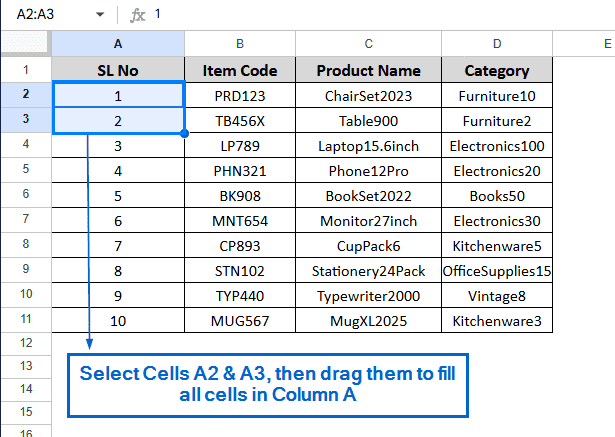Select row 1 header
Viewport: 615px width, 437px height.
(25, 70)
